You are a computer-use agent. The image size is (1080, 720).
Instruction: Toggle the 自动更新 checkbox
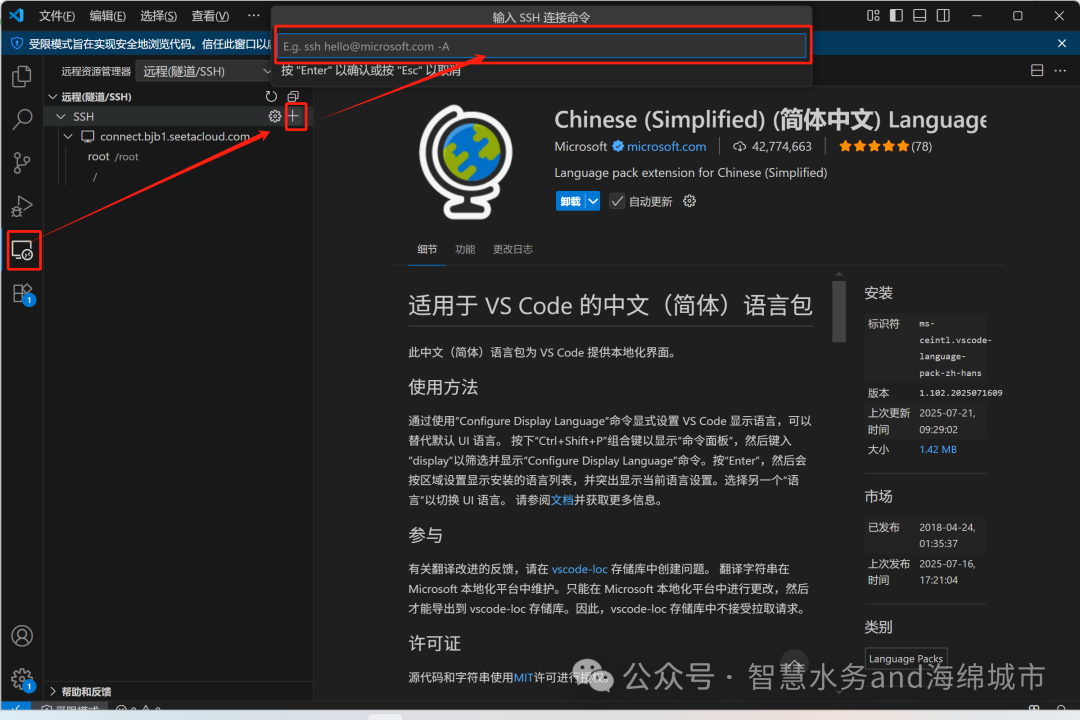tap(617, 201)
